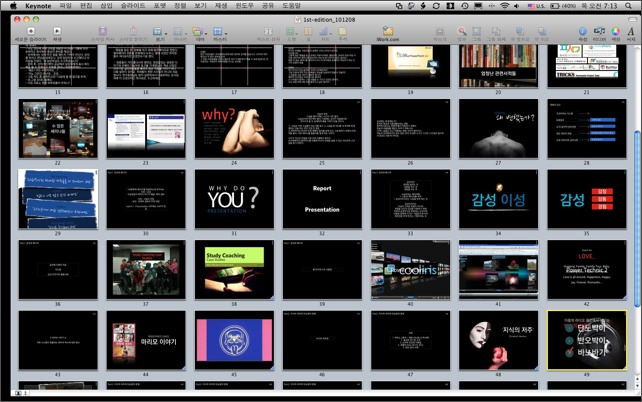Open the U.S. input source menu
Screen dimensions: 642x402
[536, 6]
